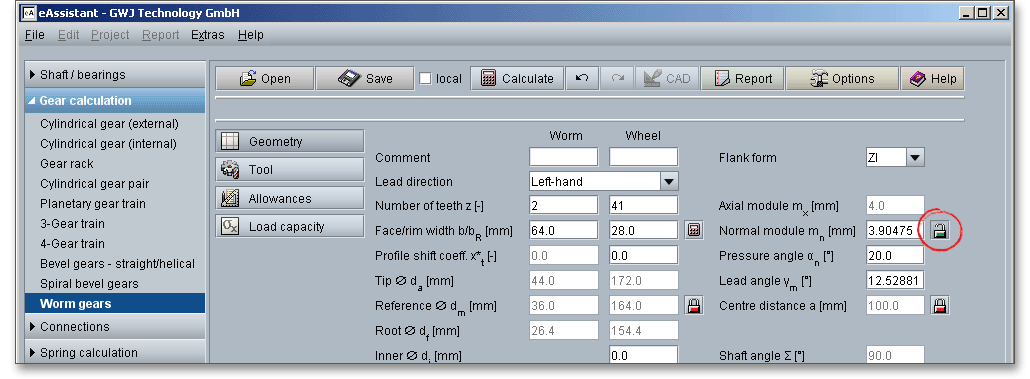
Task: Open the Geometry tab
Action: click(290, 141)
